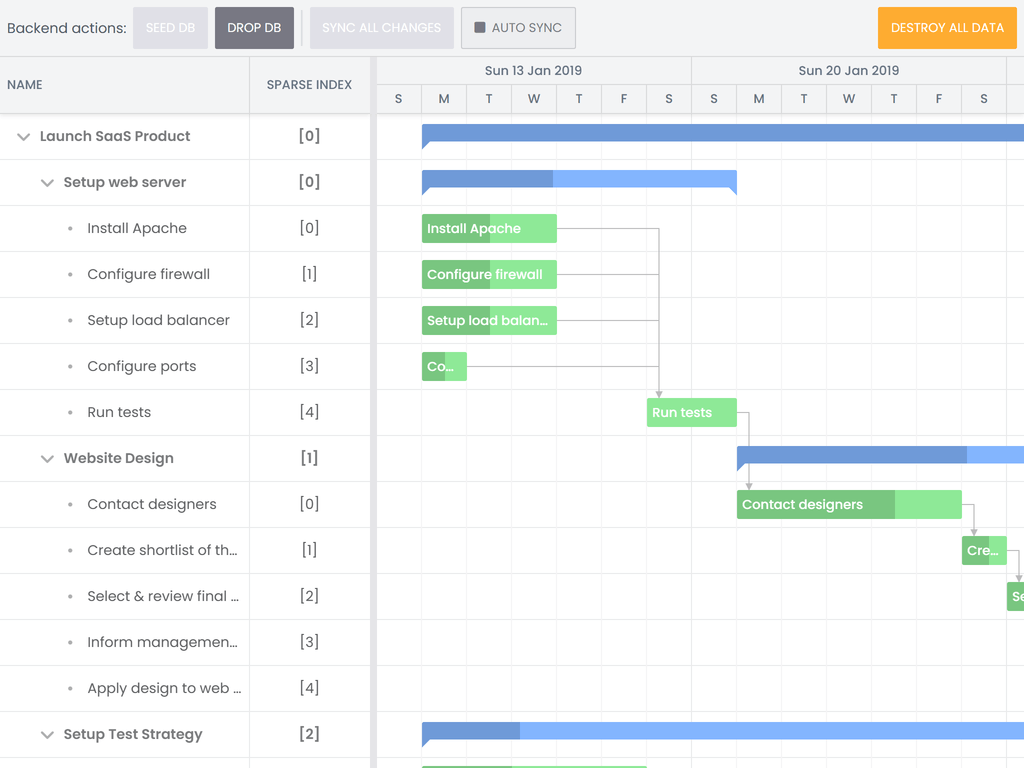Click the NAME column header
1024x768 pixels.
tap(24, 85)
